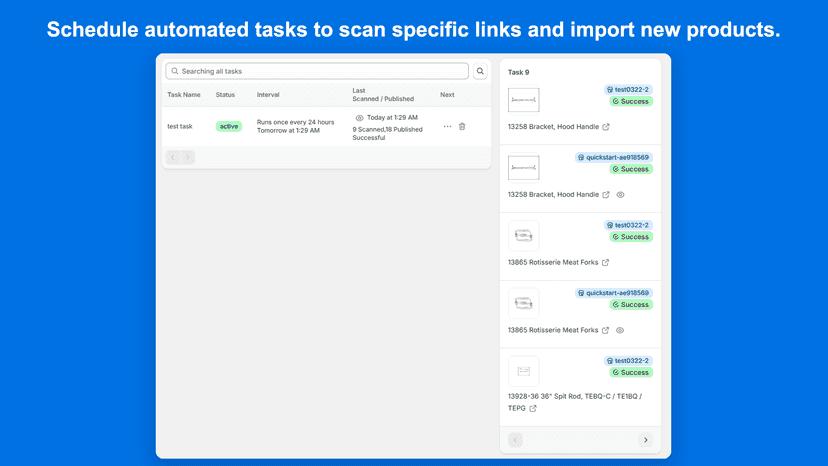View last scan eye icon in test task row
The height and width of the screenshot is (466, 828).
[x=359, y=118]
